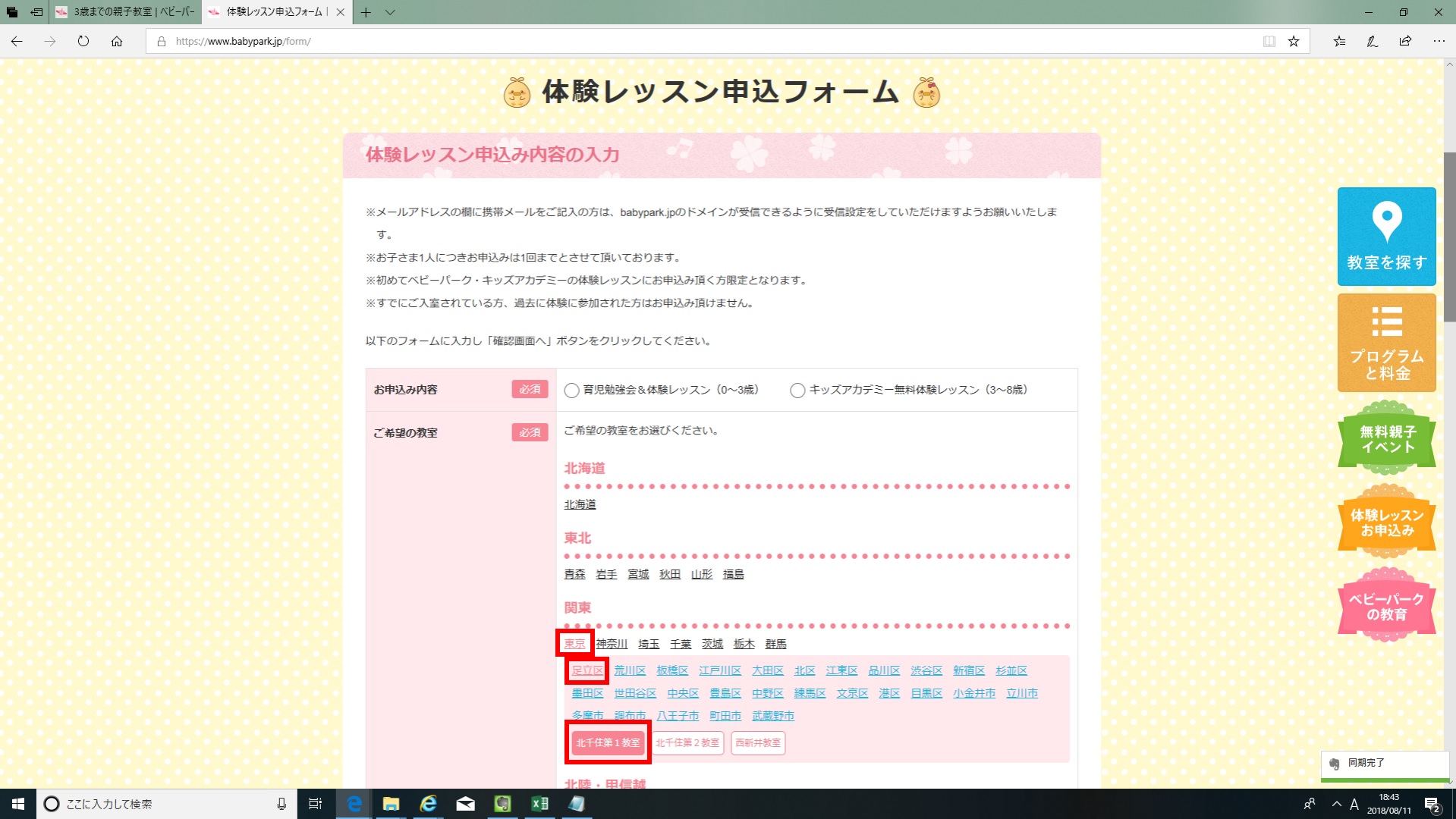Screen dimensions: 1456x819
Task: Expand 福島 prefecture classrooms
Action: 734,575
